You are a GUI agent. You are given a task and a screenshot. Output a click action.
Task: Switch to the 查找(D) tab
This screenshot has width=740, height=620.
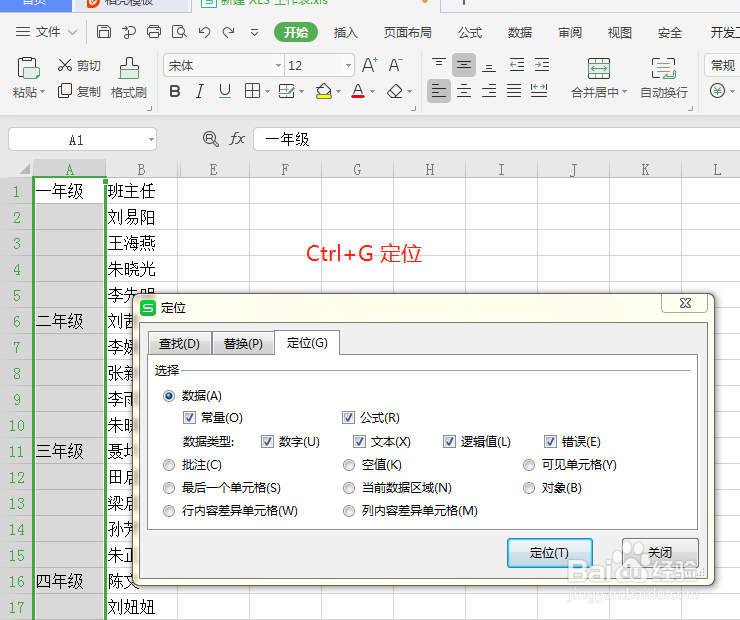pos(179,344)
